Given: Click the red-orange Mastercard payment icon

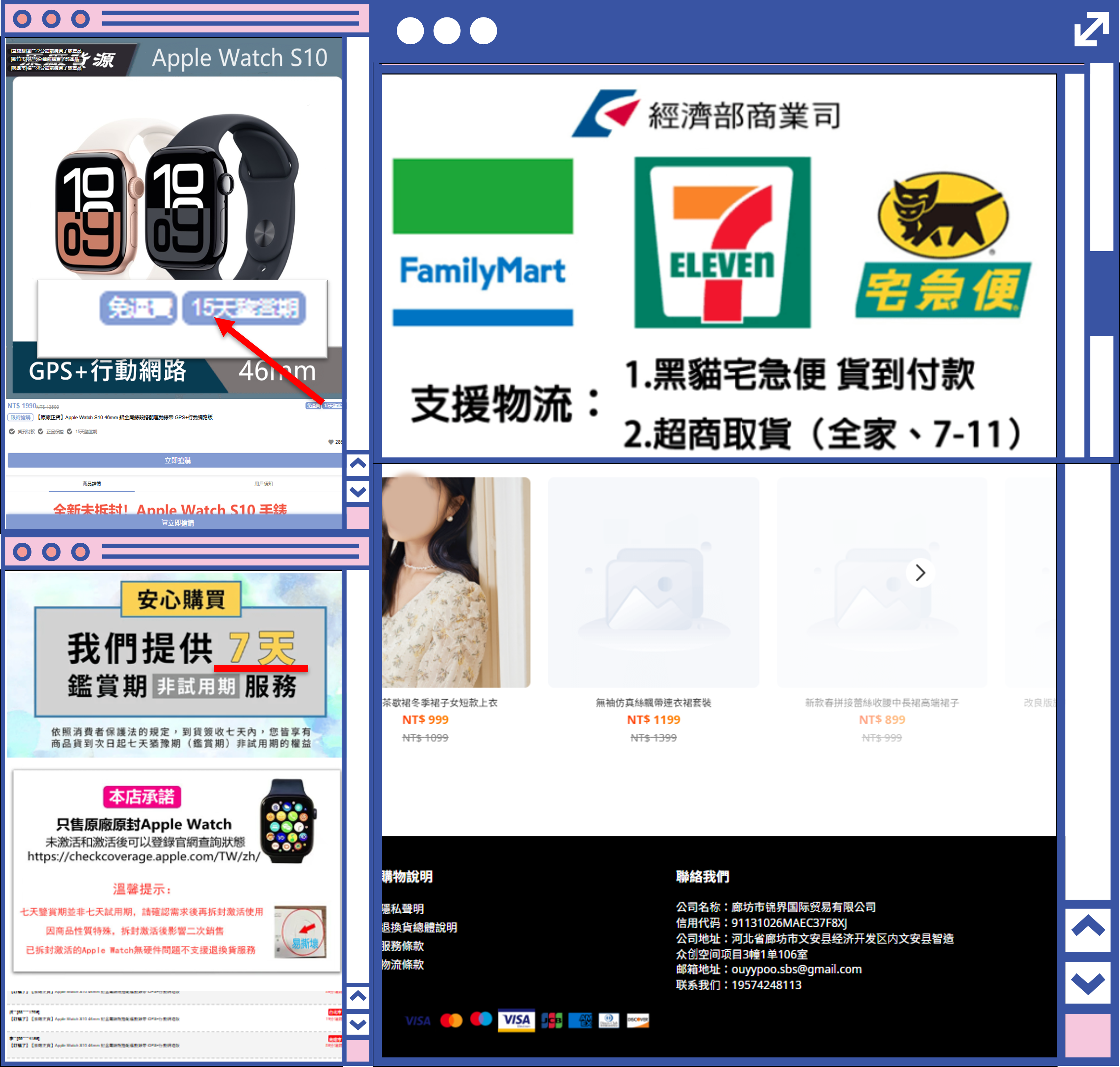Looking at the screenshot, I should click(451, 1020).
